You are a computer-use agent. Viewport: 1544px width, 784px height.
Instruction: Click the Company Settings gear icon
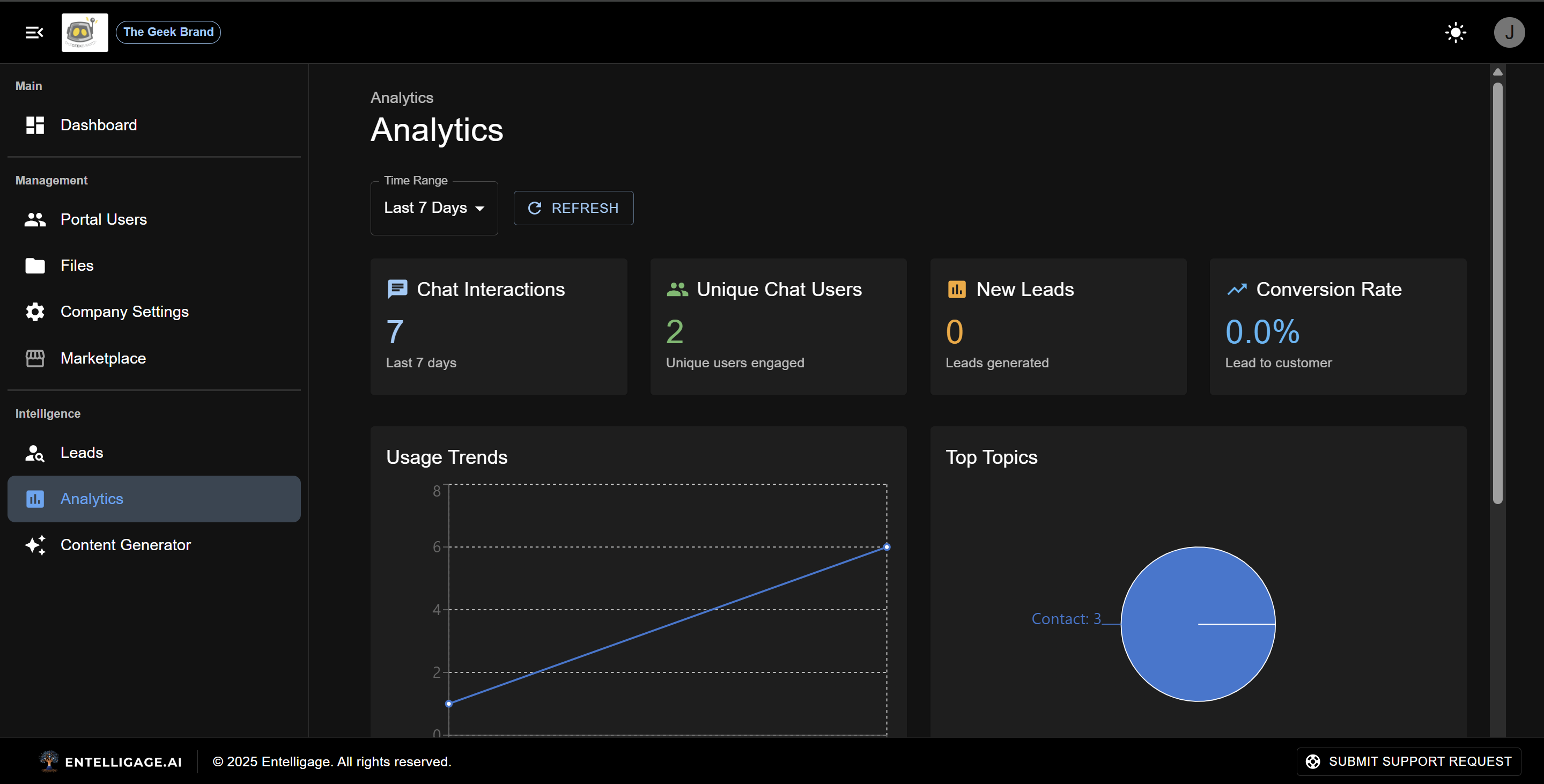click(35, 312)
